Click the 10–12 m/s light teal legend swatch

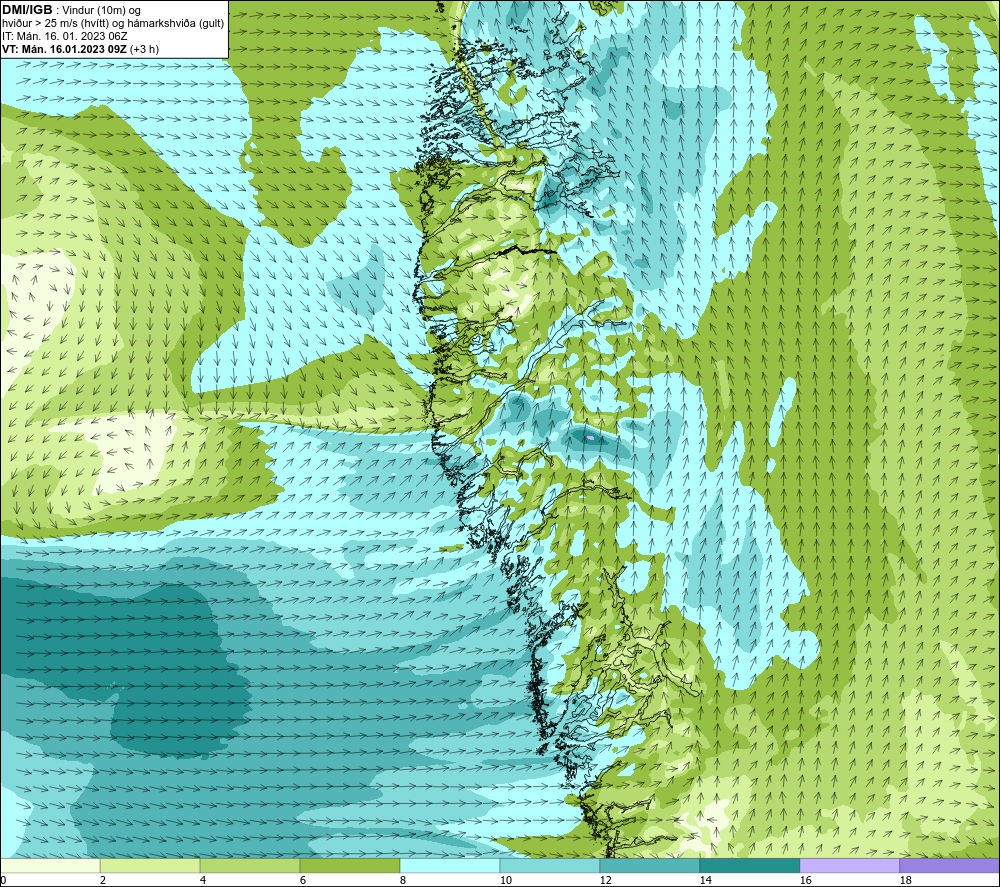[x=550, y=865]
